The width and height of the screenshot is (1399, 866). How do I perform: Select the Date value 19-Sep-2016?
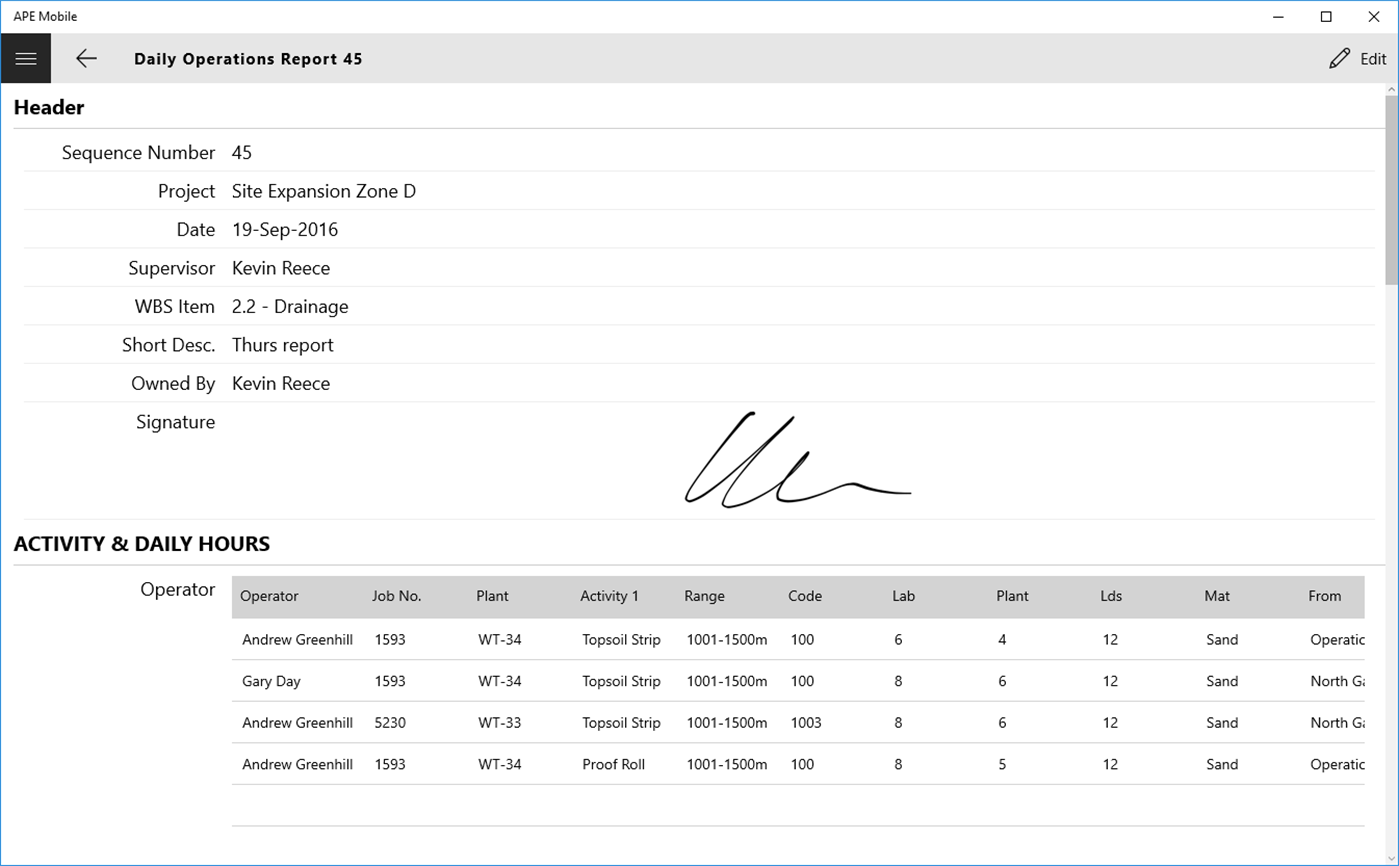click(x=284, y=229)
